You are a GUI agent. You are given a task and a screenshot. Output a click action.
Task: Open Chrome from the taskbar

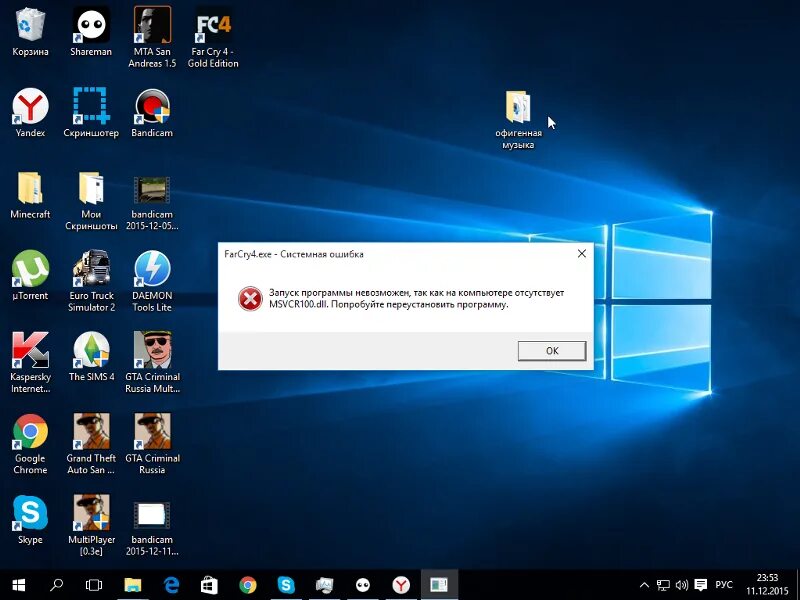[248, 585]
